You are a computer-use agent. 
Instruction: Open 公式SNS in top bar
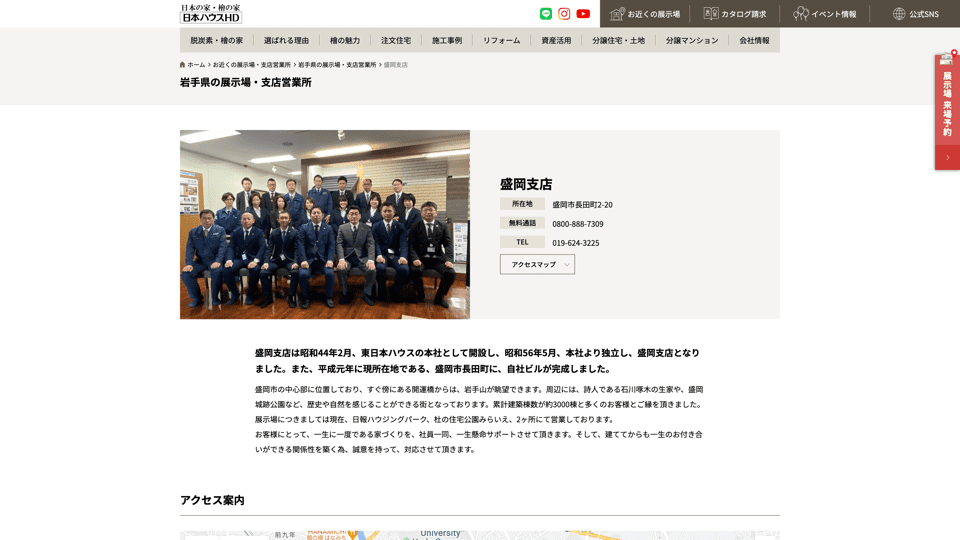coord(915,13)
